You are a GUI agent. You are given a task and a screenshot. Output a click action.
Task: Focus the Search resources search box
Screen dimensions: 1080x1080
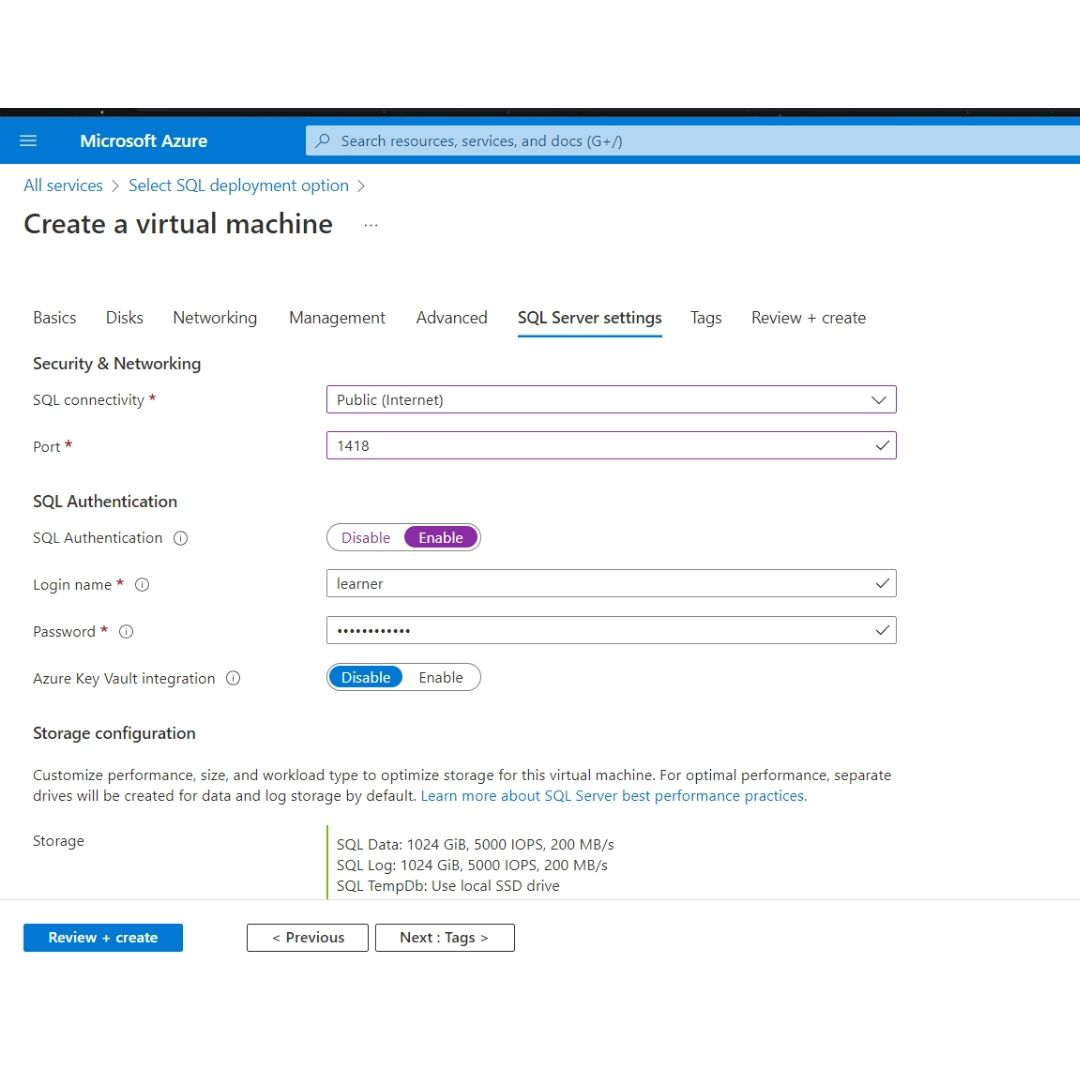click(692, 141)
